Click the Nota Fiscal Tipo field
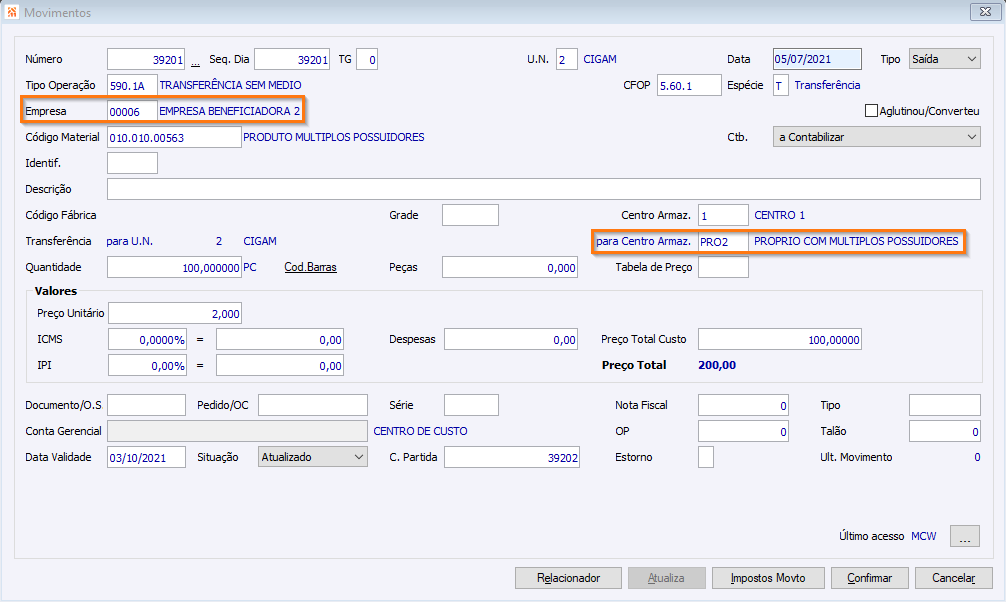The width and height of the screenshot is (1006, 602). (944, 405)
